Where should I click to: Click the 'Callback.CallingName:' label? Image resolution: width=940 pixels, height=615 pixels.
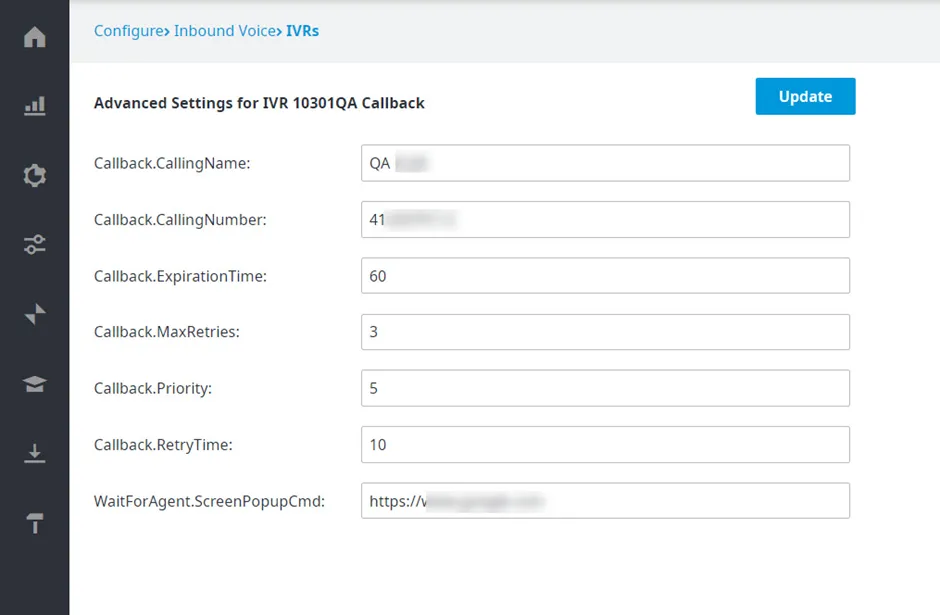pyautogui.click(x=172, y=163)
